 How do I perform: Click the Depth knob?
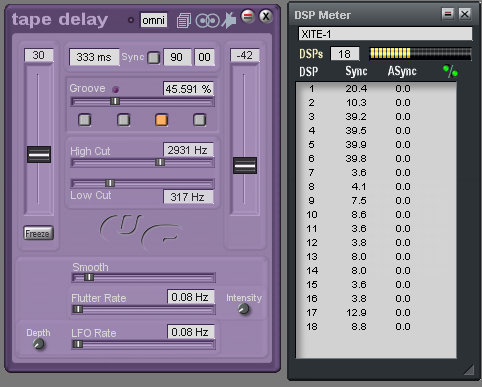coord(39,344)
